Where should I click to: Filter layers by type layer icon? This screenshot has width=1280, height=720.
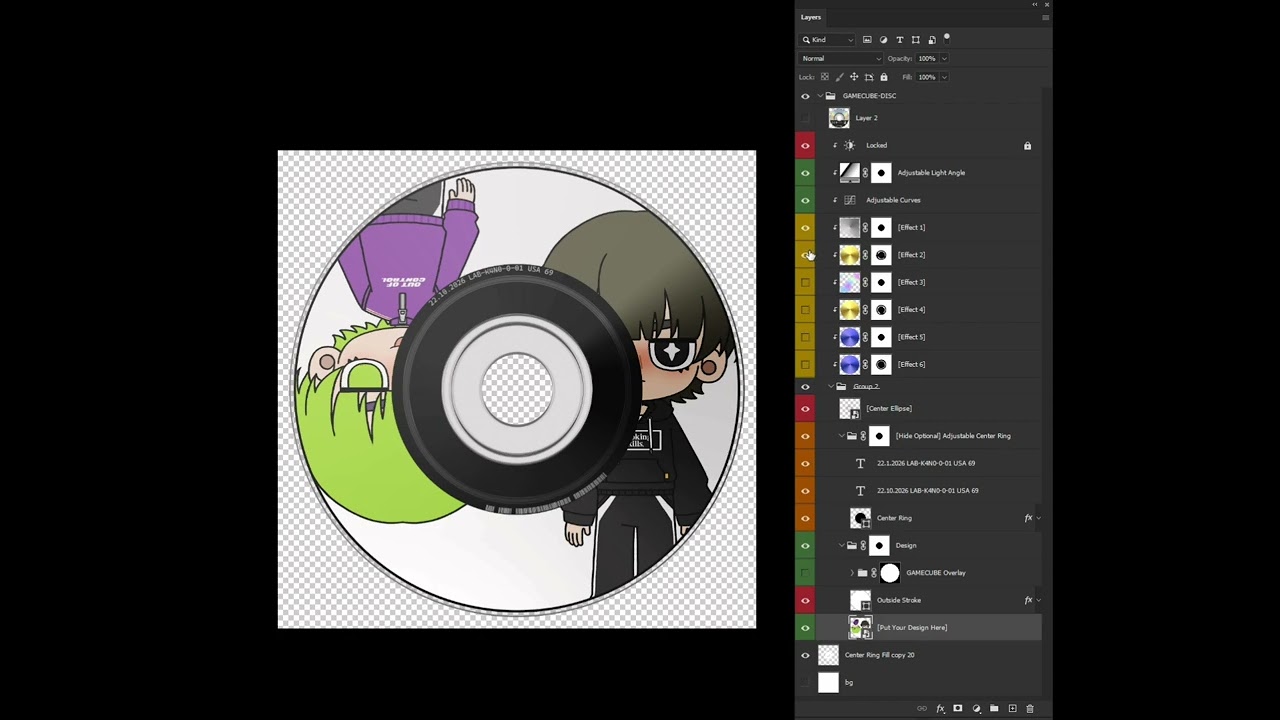click(899, 40)
